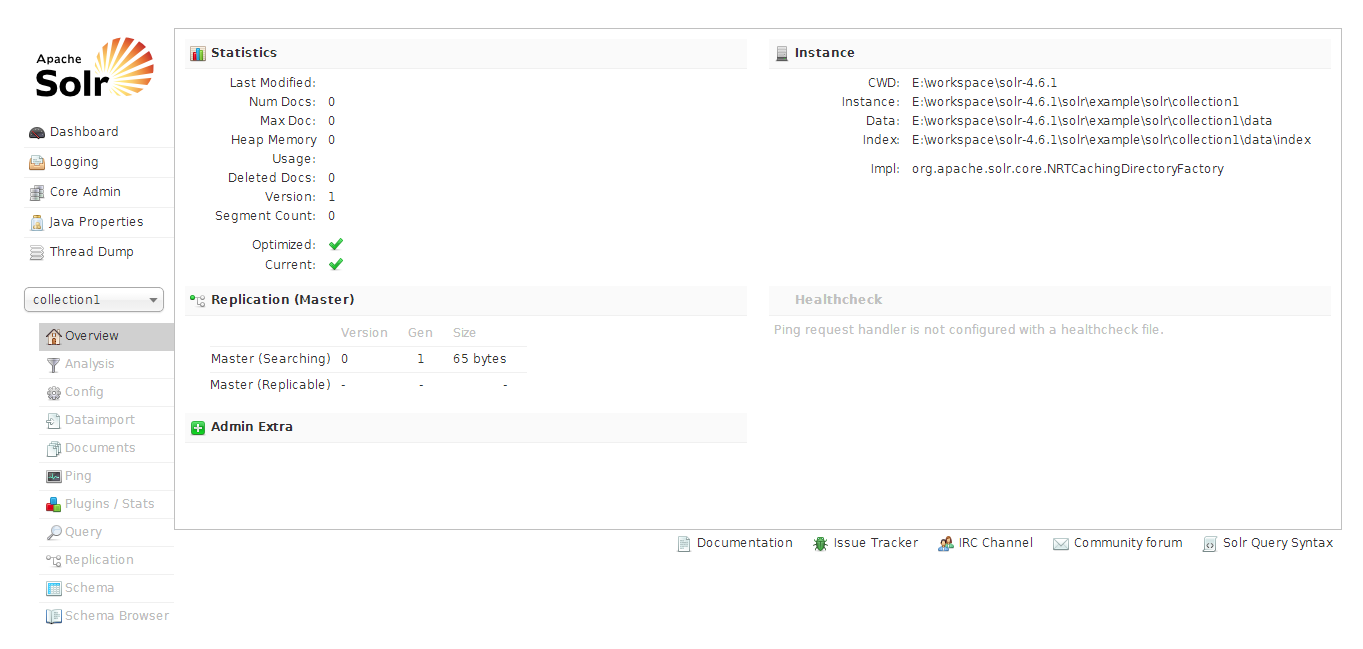Click the Index directory path value
The height and width of the screenshot is (649, 1363).
click(1111, 140)
